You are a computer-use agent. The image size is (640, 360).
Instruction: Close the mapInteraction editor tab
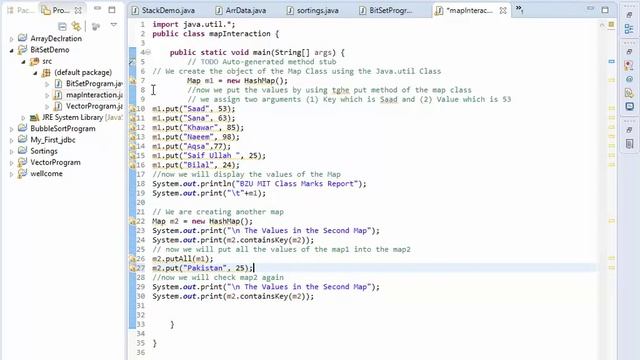click(x=503, y=11)
